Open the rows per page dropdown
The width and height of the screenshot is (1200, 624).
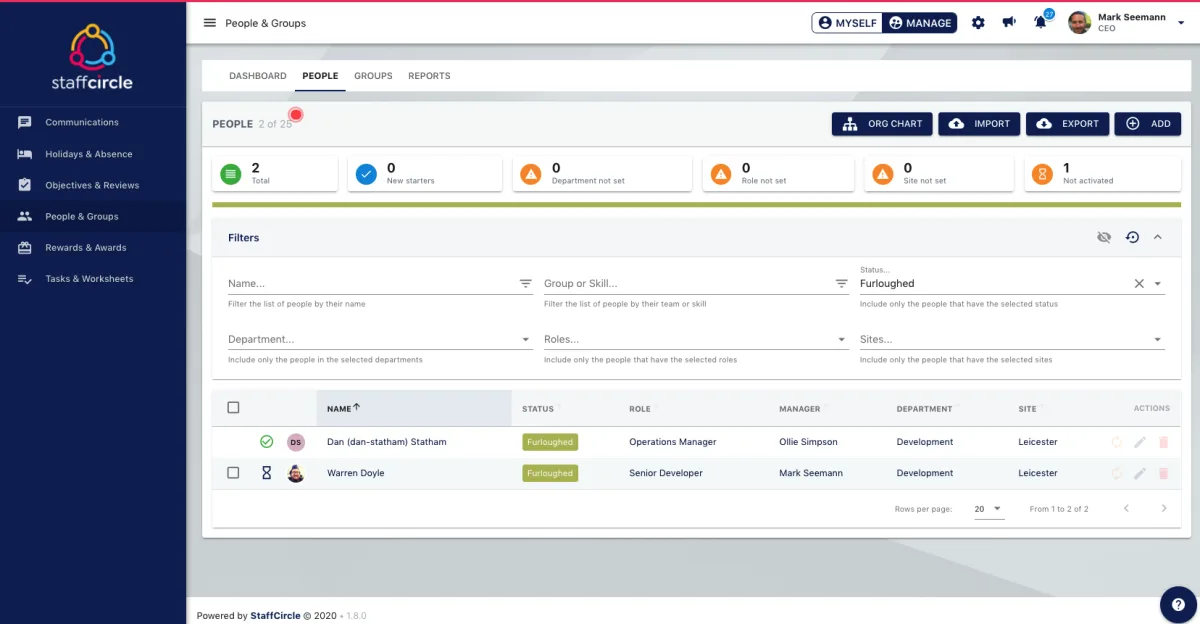988,509
